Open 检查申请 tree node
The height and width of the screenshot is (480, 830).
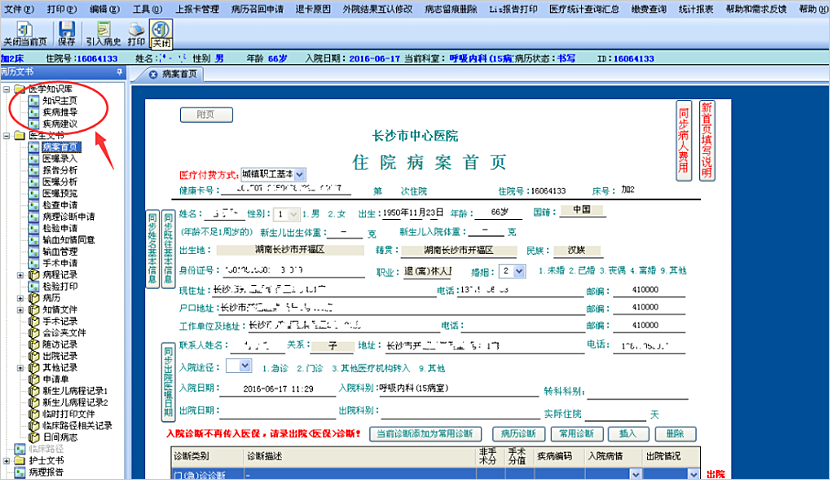coord(60,205)
